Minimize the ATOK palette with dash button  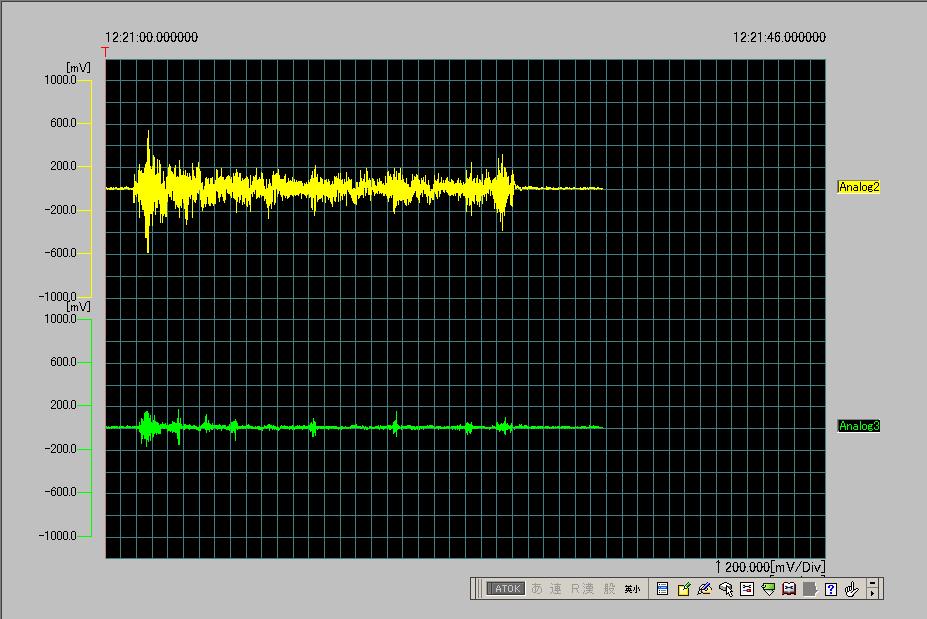pos(873,584)
